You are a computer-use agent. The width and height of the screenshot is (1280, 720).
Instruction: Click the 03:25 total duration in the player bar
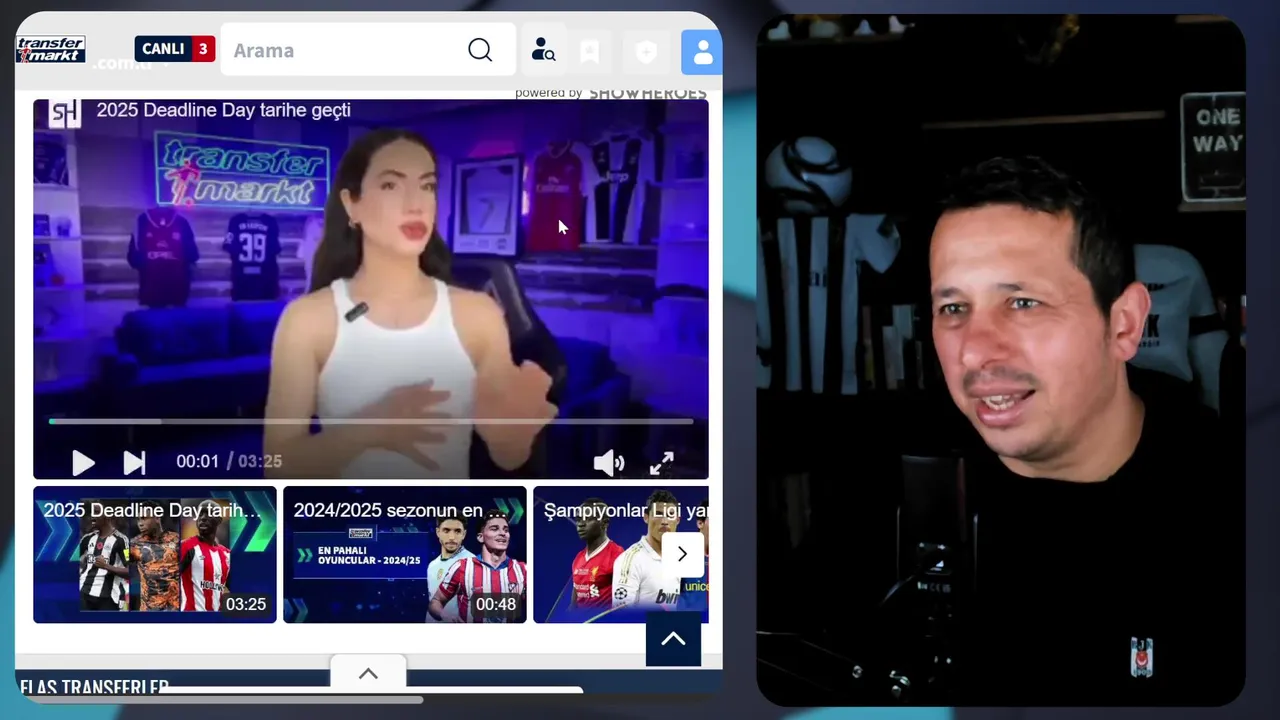[260, 461]
